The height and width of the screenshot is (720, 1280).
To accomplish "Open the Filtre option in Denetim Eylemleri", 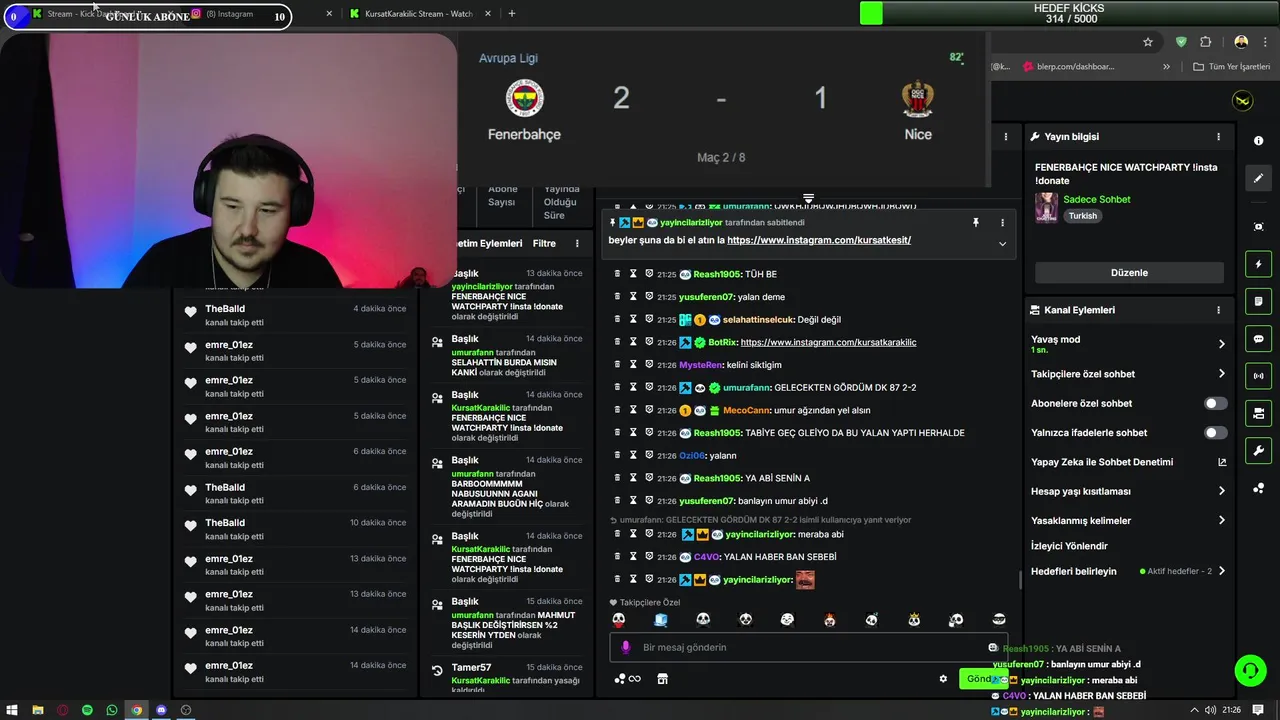I will (544, 244).
